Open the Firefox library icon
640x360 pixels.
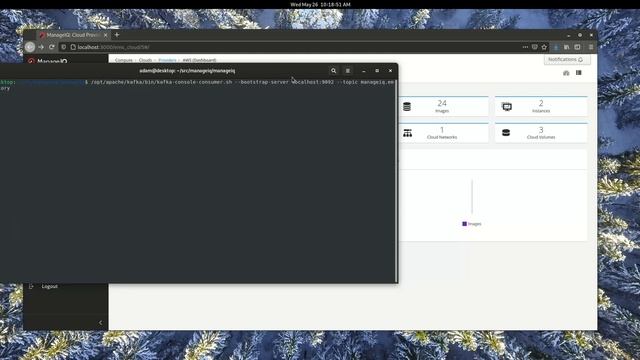[x=567, y=47]
